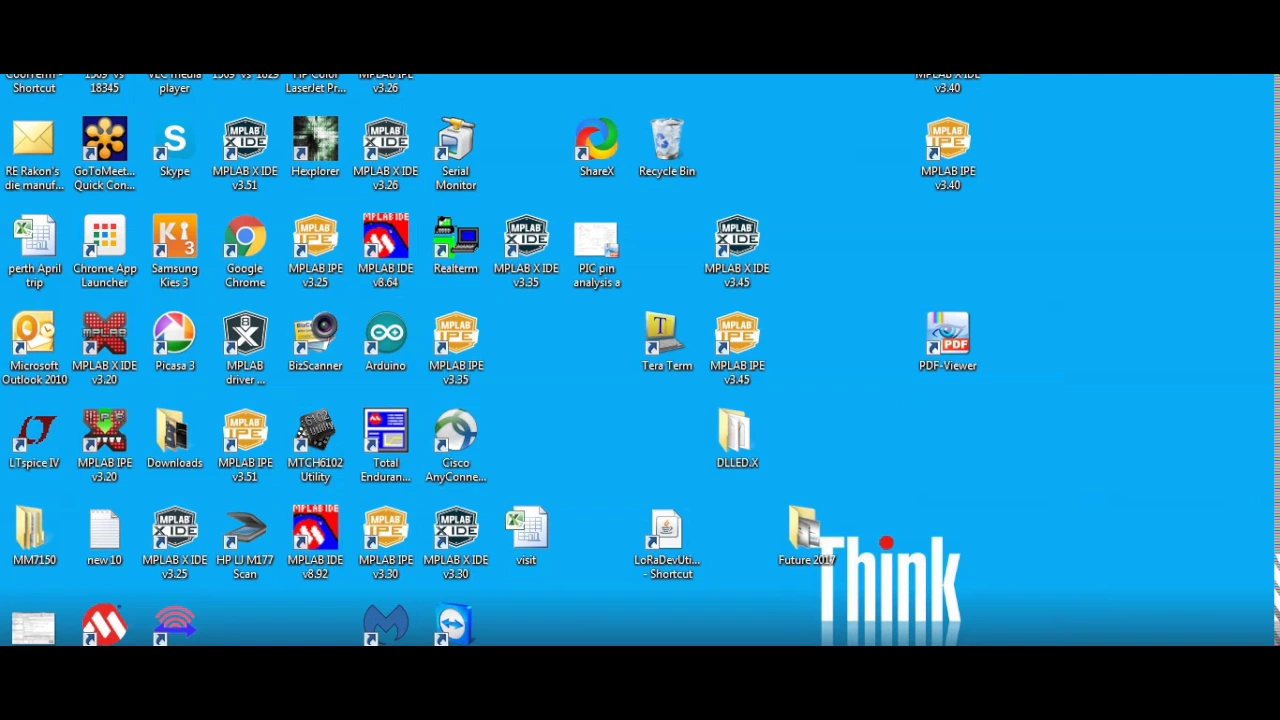Launch LTspice IV
1280x720 pixels.
[x=34, y=439]
